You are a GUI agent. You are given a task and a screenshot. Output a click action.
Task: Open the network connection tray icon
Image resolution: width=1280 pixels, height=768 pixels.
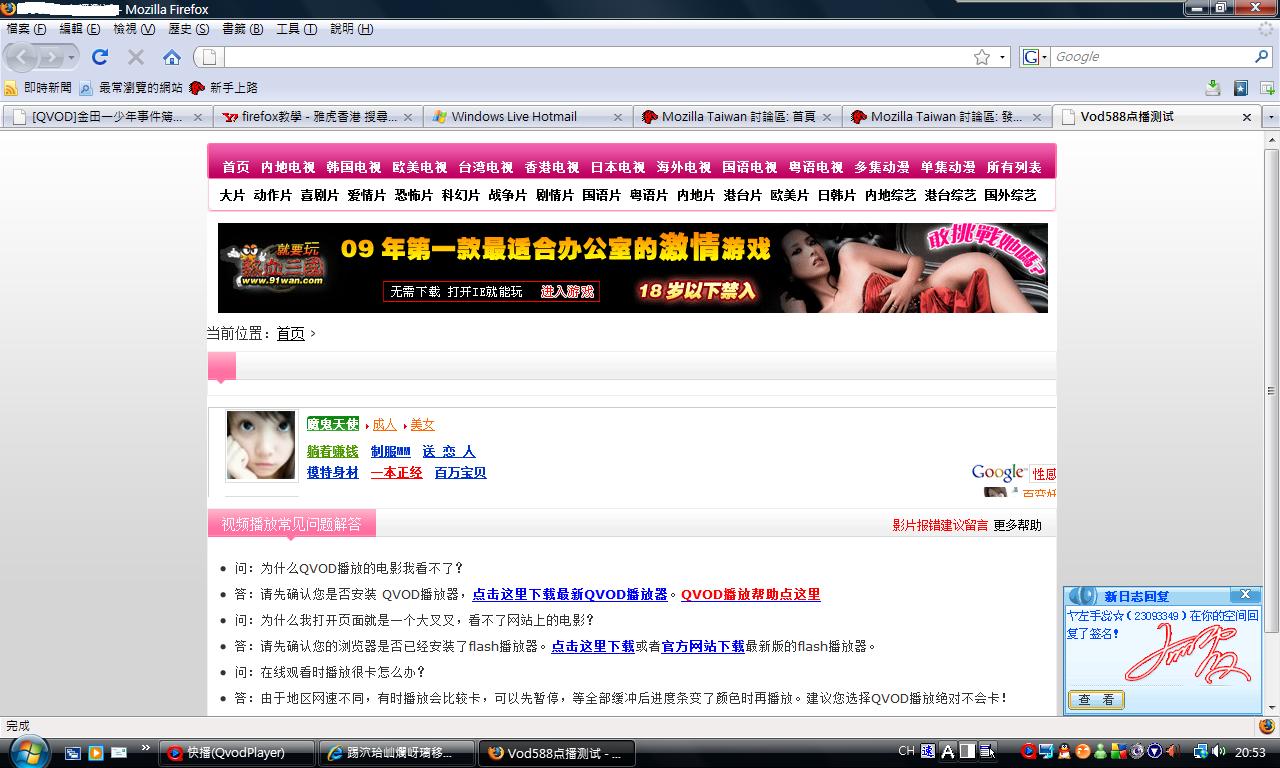(x=1200, y=752)
